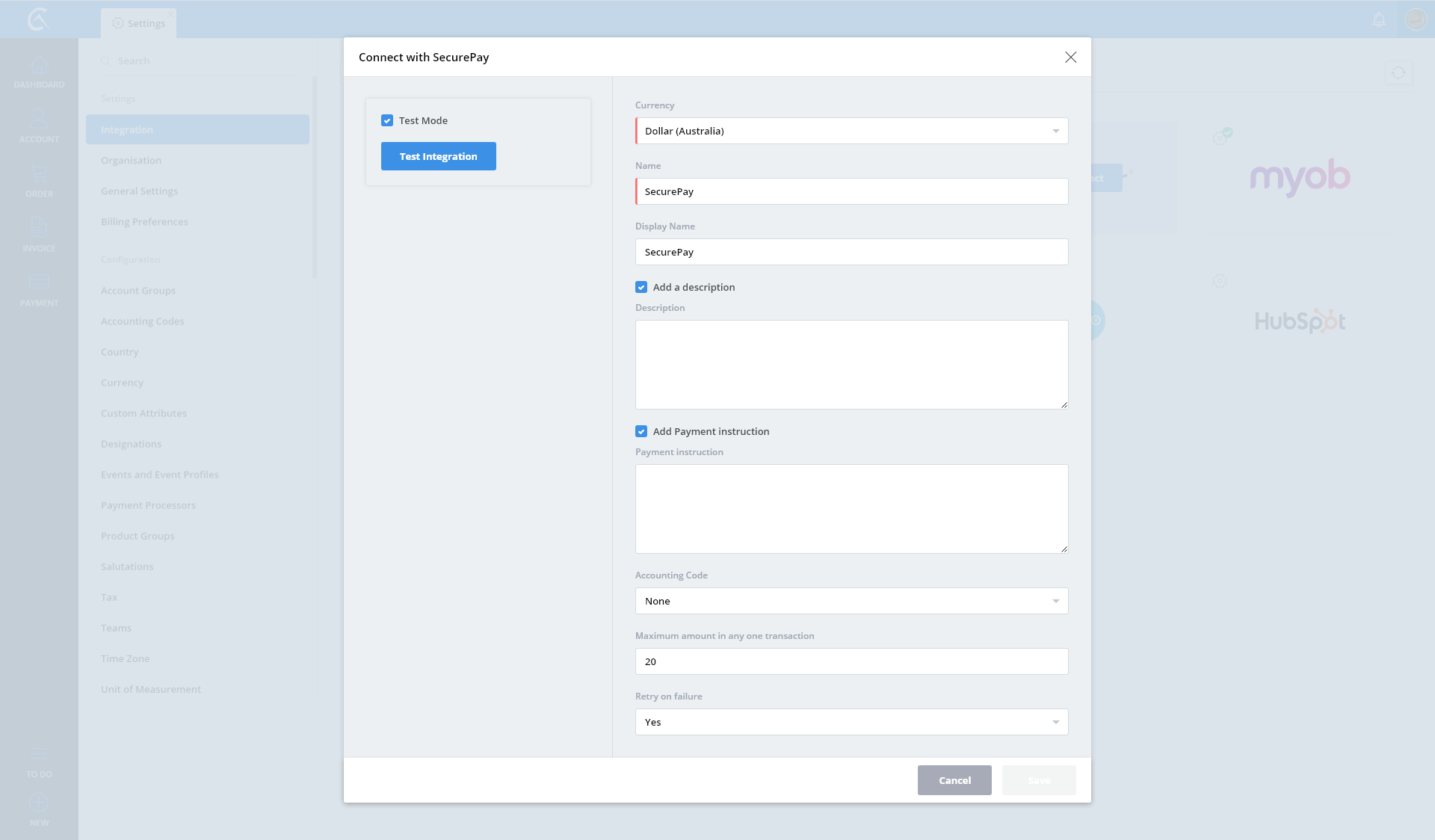Image resolution: width=1435 pixels, height=840 pixels.
Task: Toggle the Add a description checkbox
Action: point(641,287)
